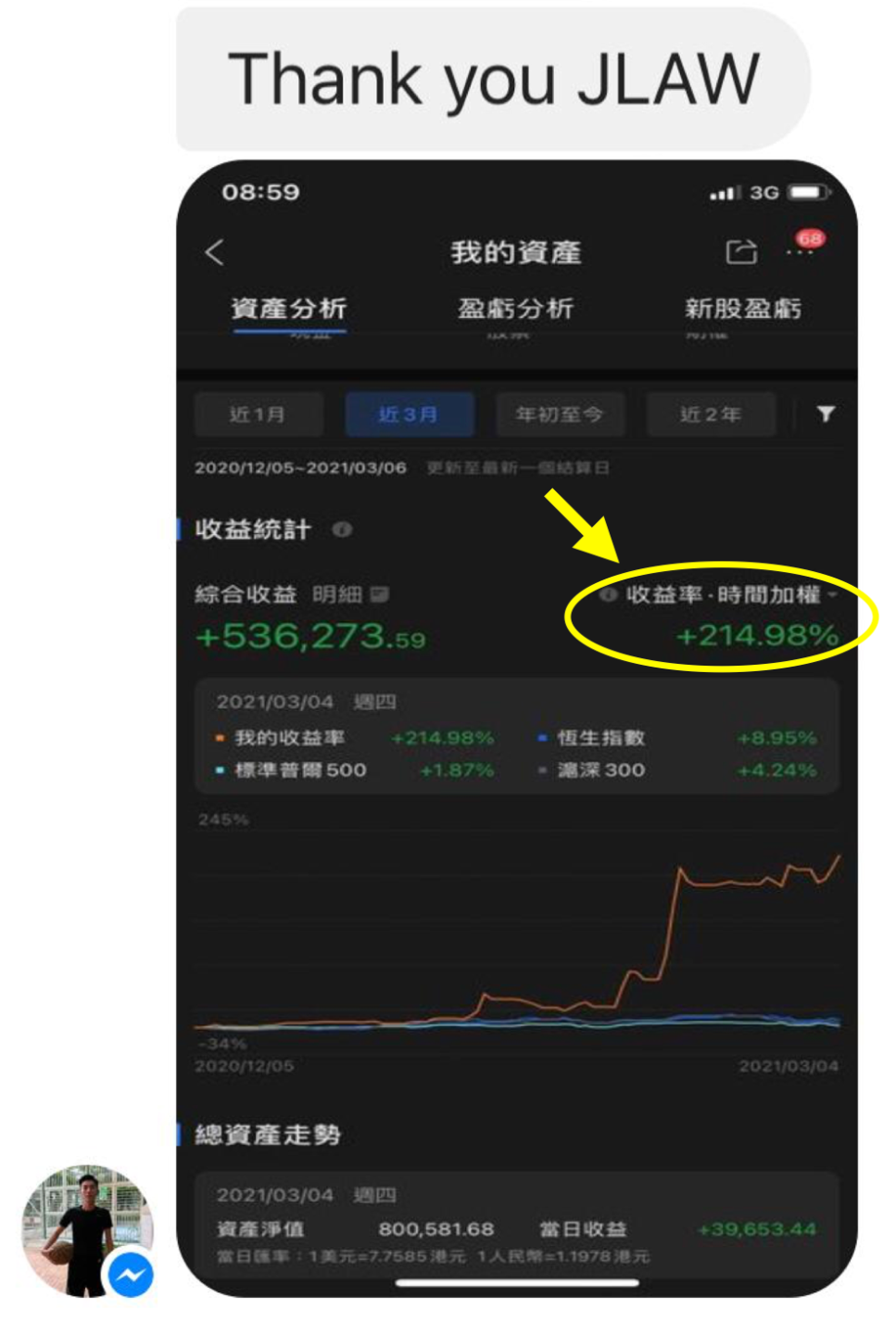Image resolution: width=896 pixels, height=1335 pixels.
Task: Open the 明細 details icon
Action: pyautogui.click(x=379, y=593)
